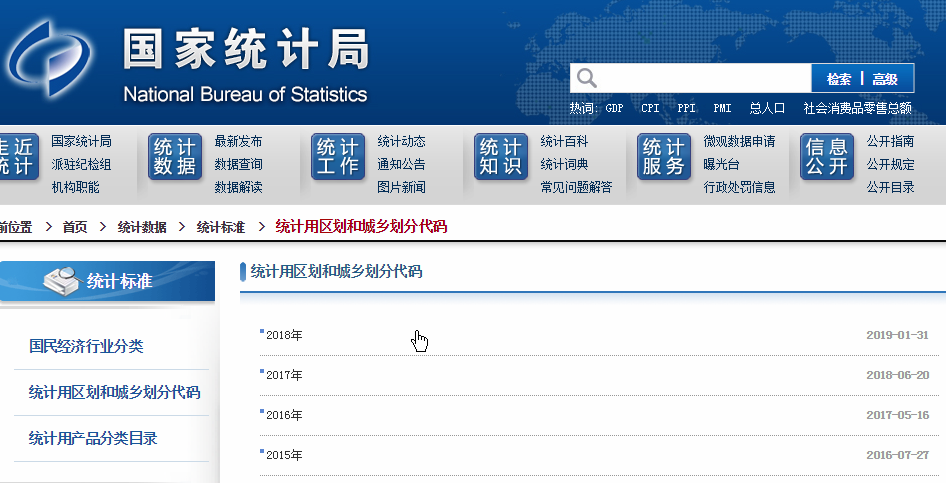
Task: Open 图片新闻 menu link
Action: point(401,187)
